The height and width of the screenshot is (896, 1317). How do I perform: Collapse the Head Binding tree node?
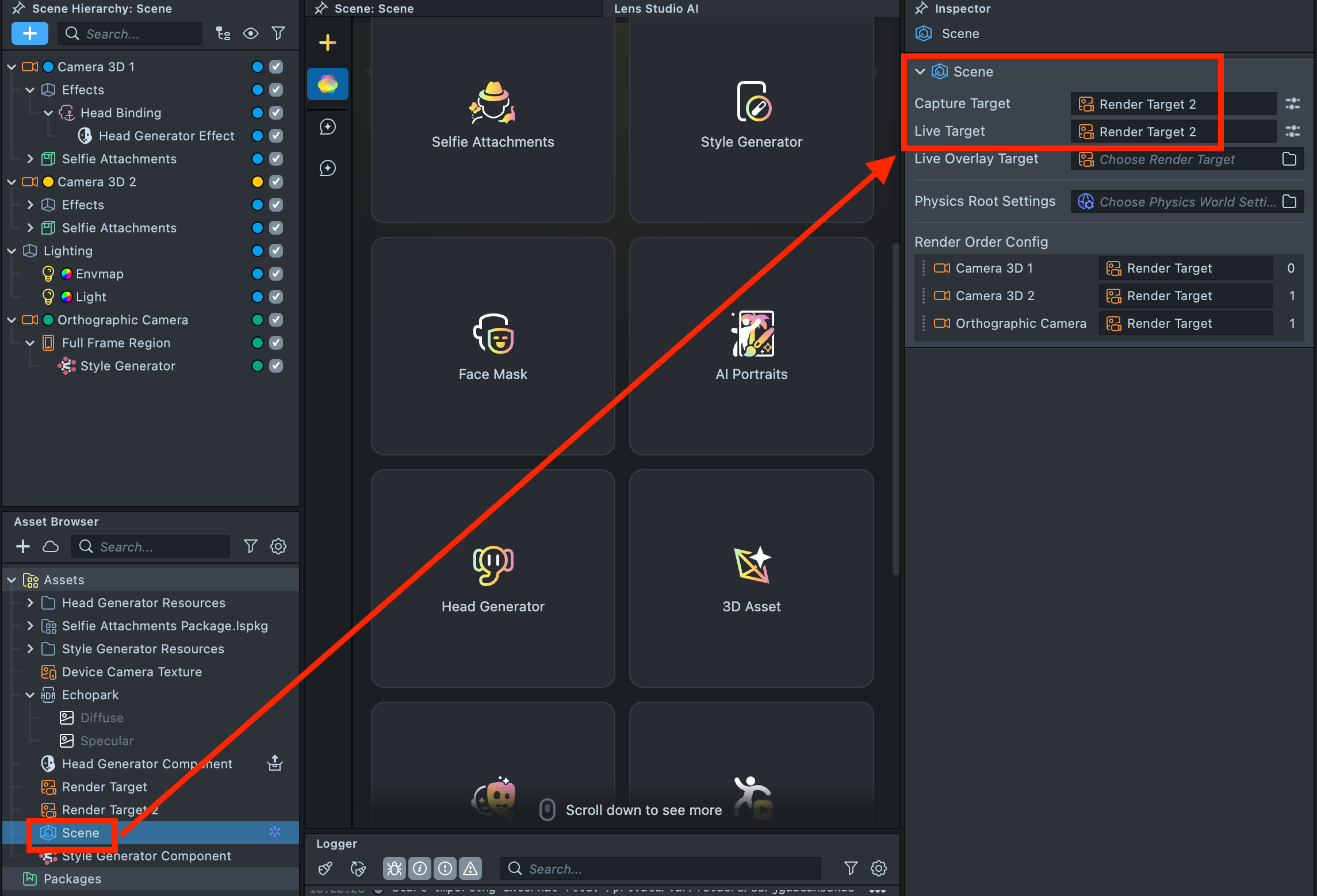(x=48, y=113)
